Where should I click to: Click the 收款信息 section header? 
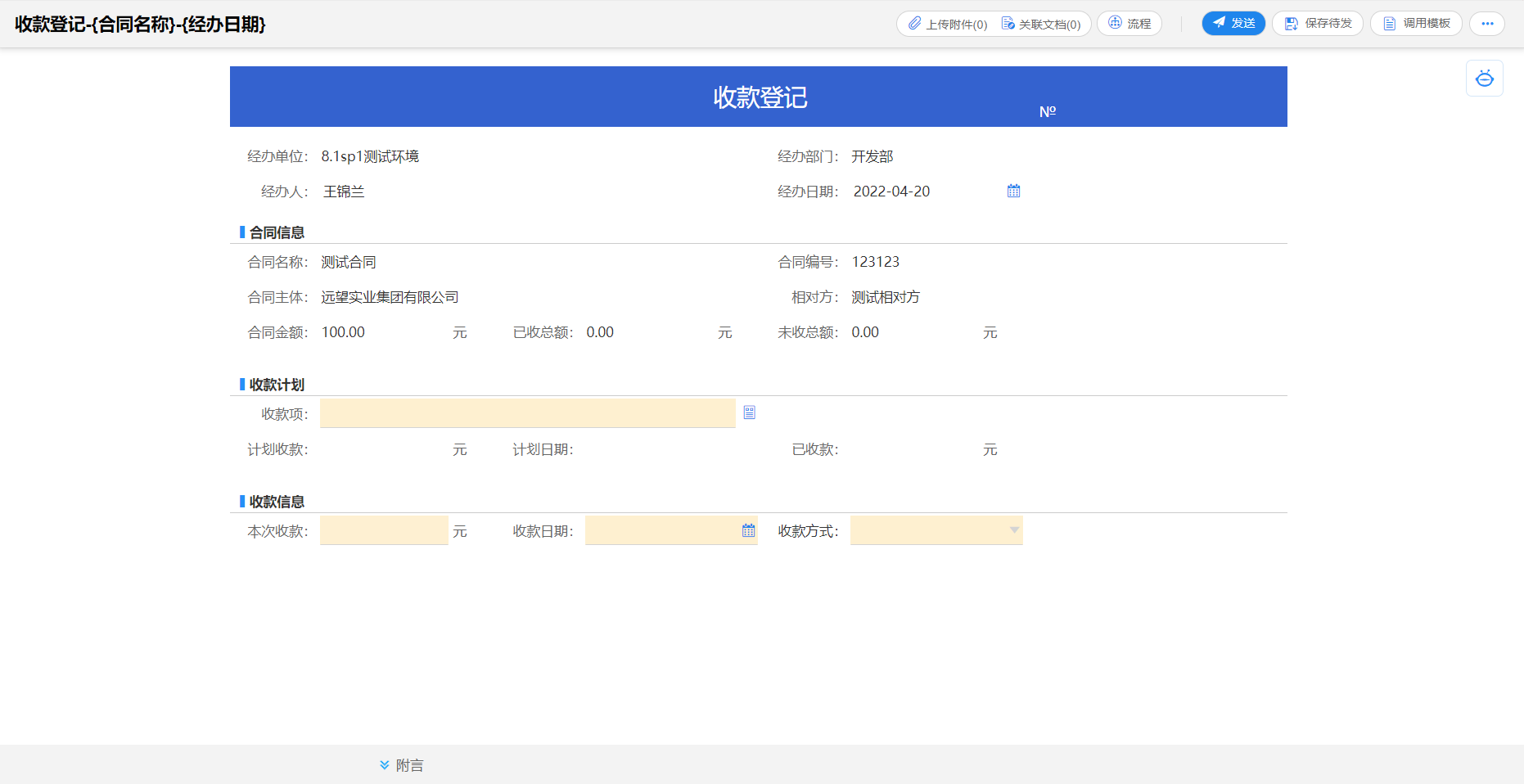(277, 502)
